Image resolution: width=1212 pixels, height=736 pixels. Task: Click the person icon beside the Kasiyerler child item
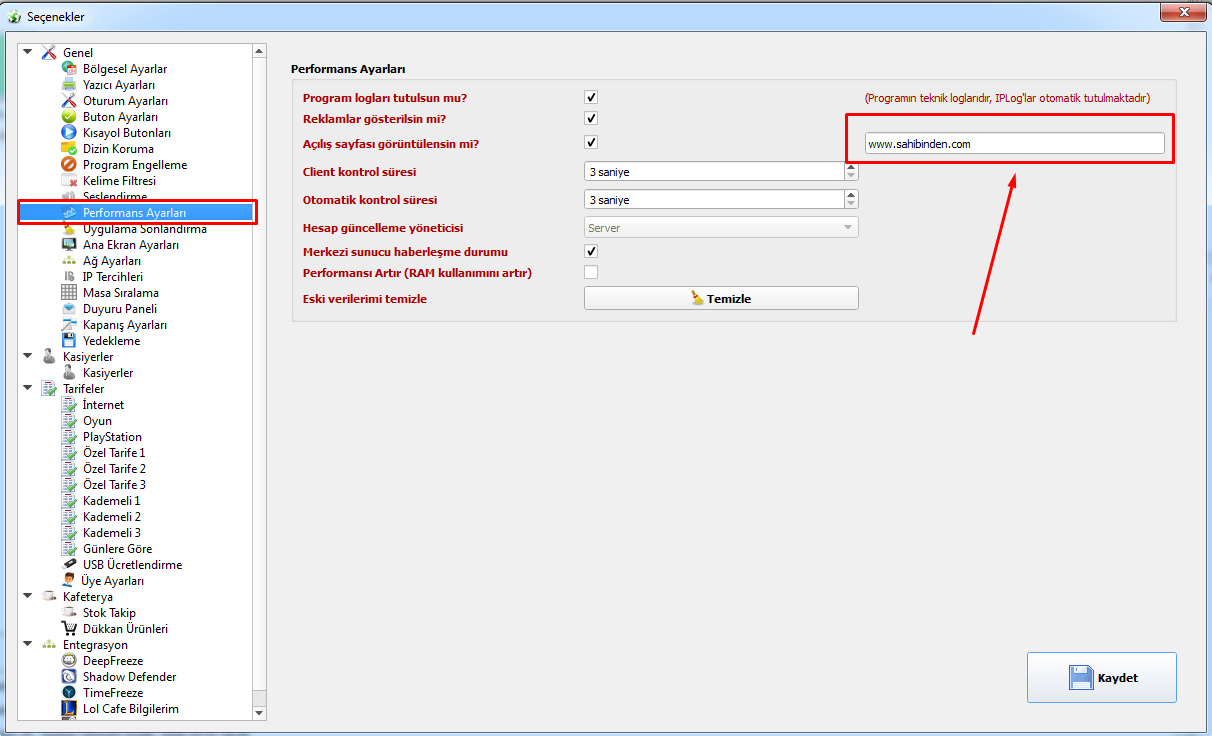69,373
